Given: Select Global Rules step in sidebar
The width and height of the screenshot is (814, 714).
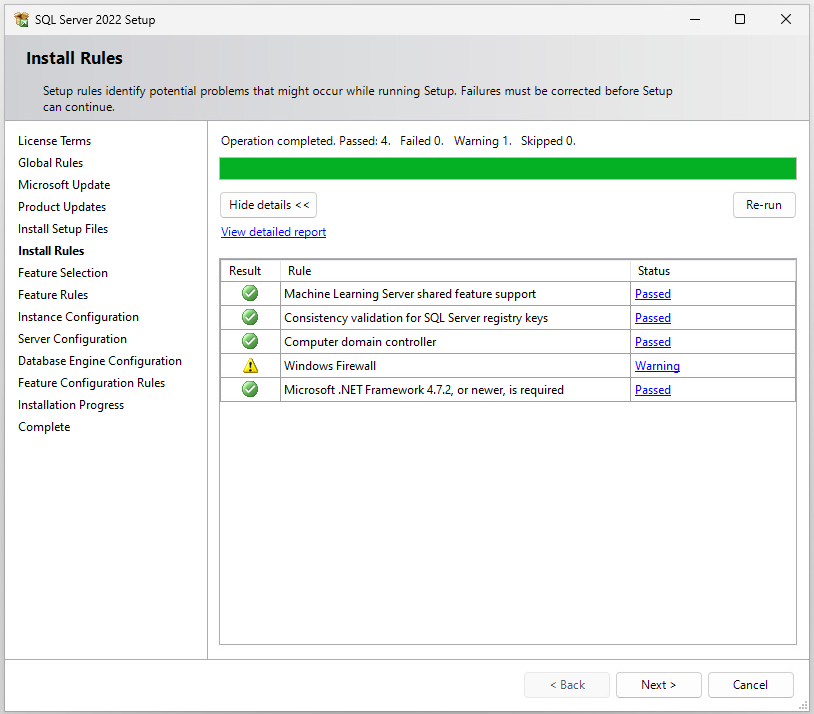Looking at the screenshot, I should click(x=50, y=163).
